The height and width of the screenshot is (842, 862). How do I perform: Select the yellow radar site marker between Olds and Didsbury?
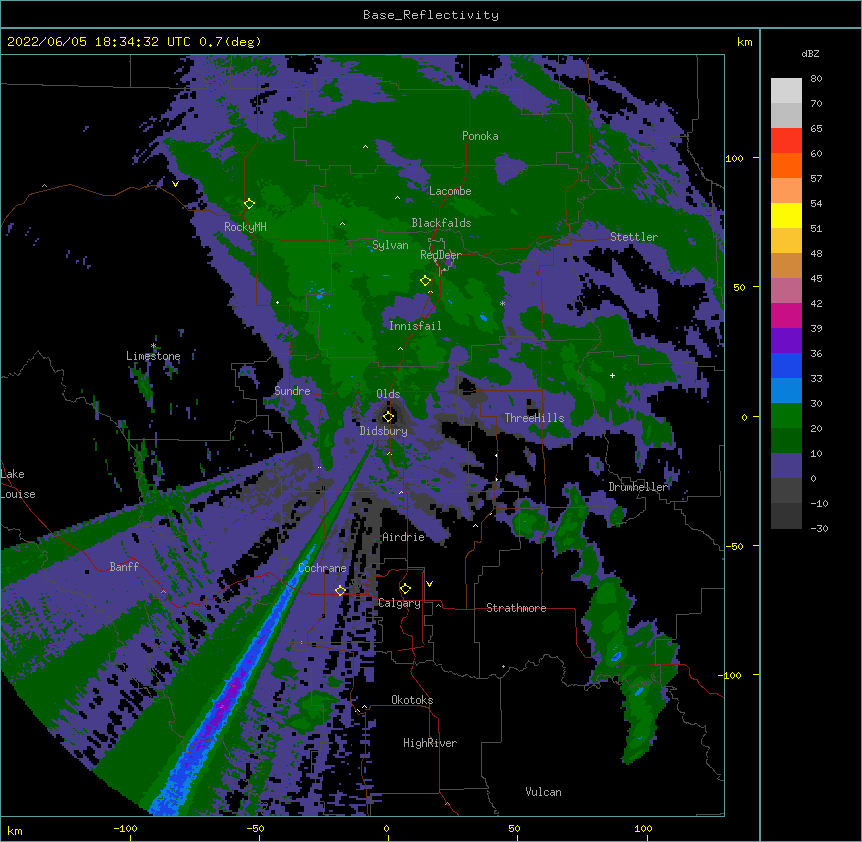(388, 417)
